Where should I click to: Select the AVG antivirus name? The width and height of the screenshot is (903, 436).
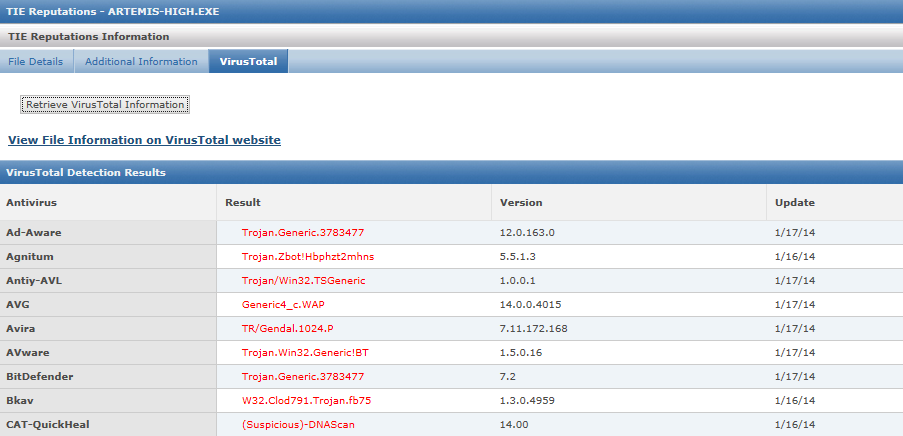(17, 304)
